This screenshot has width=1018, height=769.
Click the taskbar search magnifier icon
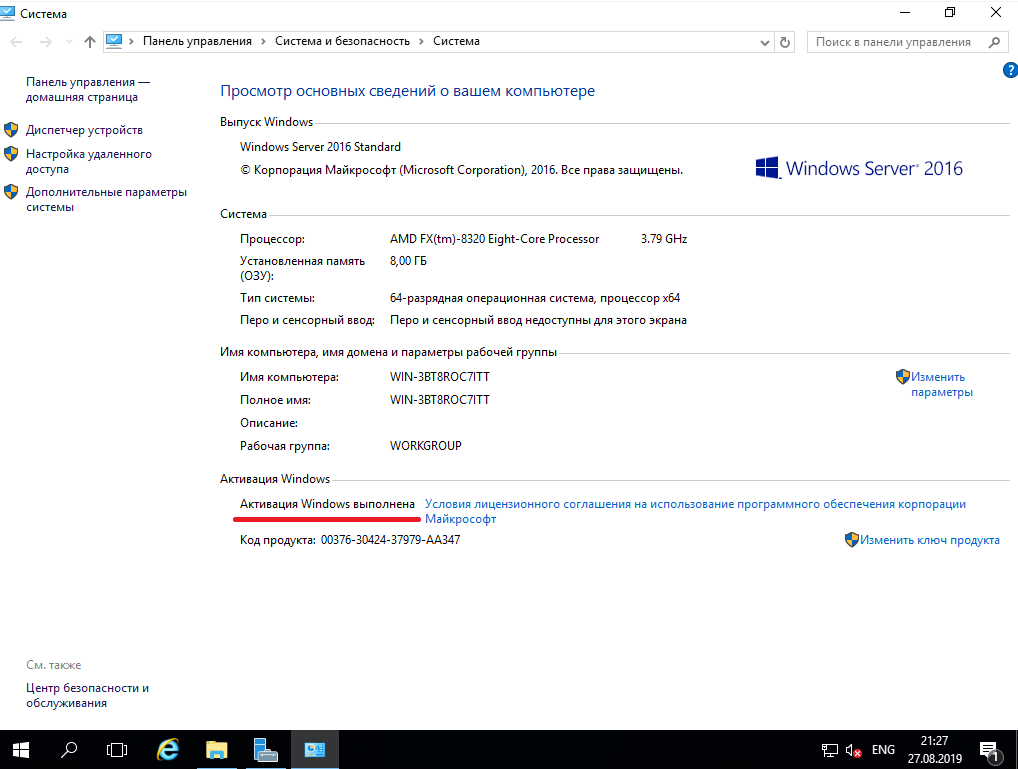coord(70,749)
